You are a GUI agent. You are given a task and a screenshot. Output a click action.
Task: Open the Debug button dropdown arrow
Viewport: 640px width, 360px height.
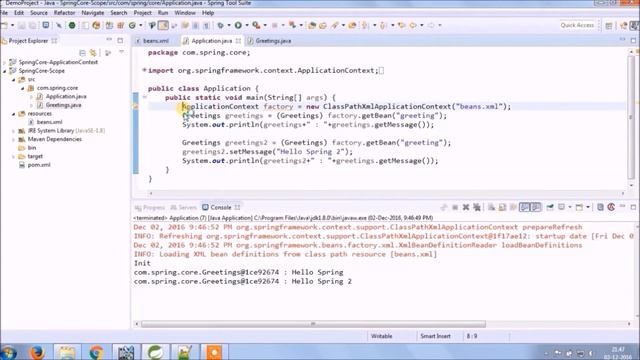coord(229,25)
